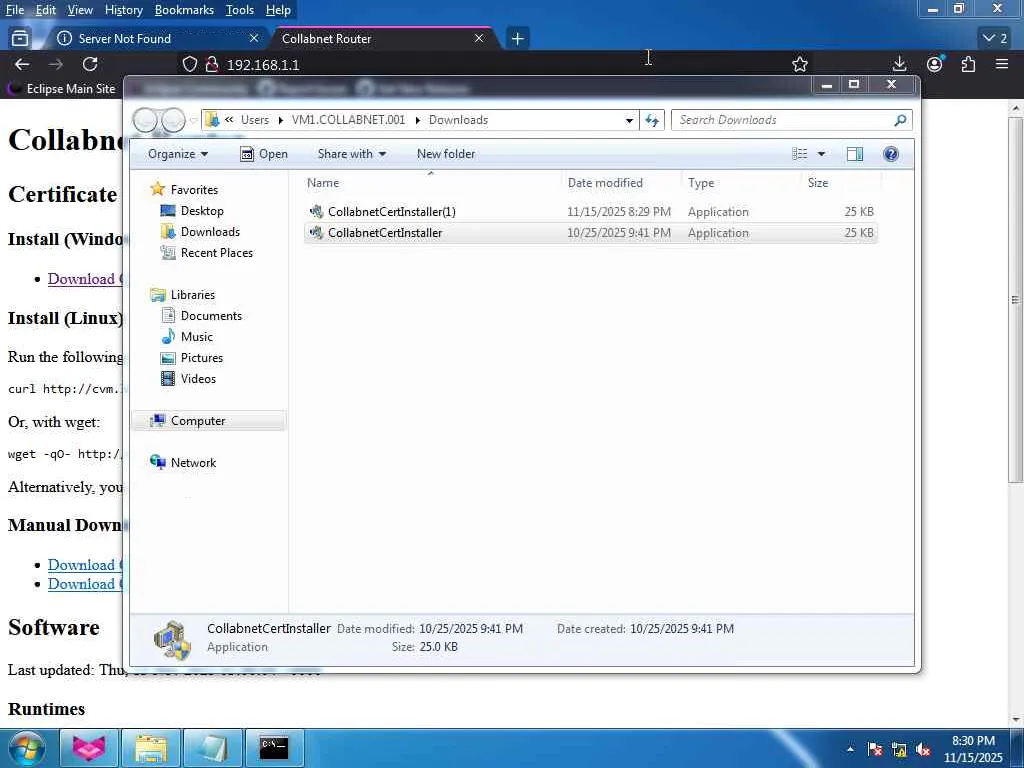Click the insecure connection padlock icon
The image size is (1024, 768).
pos(212,64)
